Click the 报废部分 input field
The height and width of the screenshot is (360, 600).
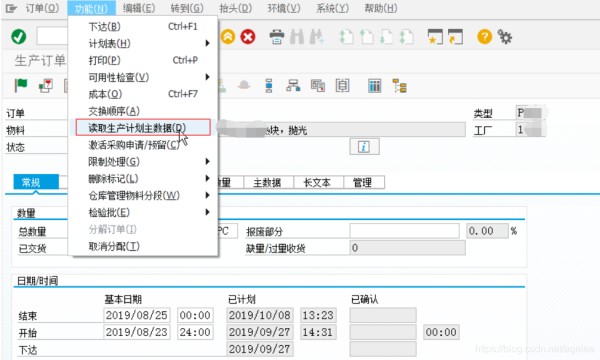click(x=404, y=231)
